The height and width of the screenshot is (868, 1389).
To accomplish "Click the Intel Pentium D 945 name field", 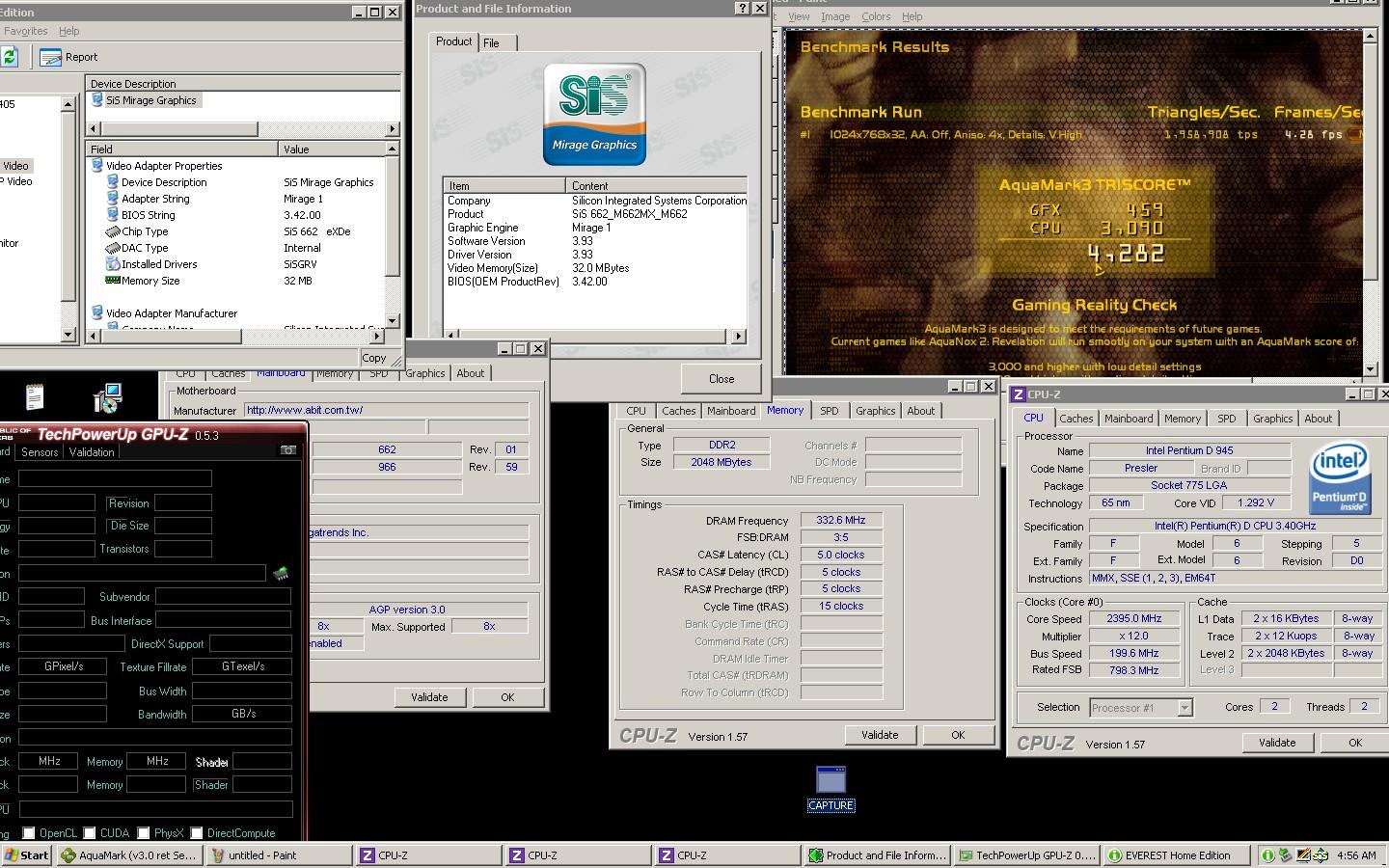I will 1189,450.
